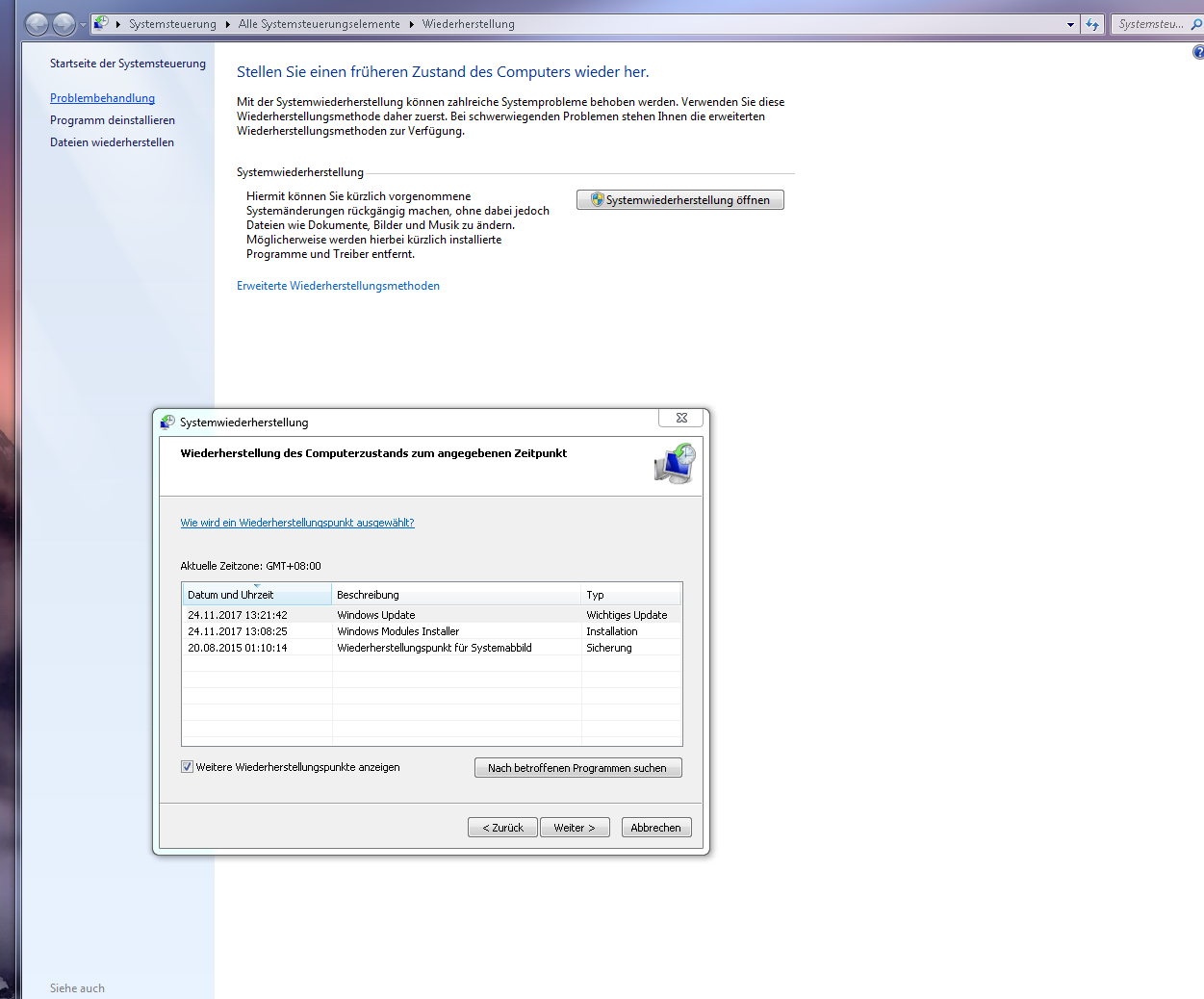Open 'Wie wird ein Wiederherstellungspunkt ausgewählt?' help link

click(297, 523)
